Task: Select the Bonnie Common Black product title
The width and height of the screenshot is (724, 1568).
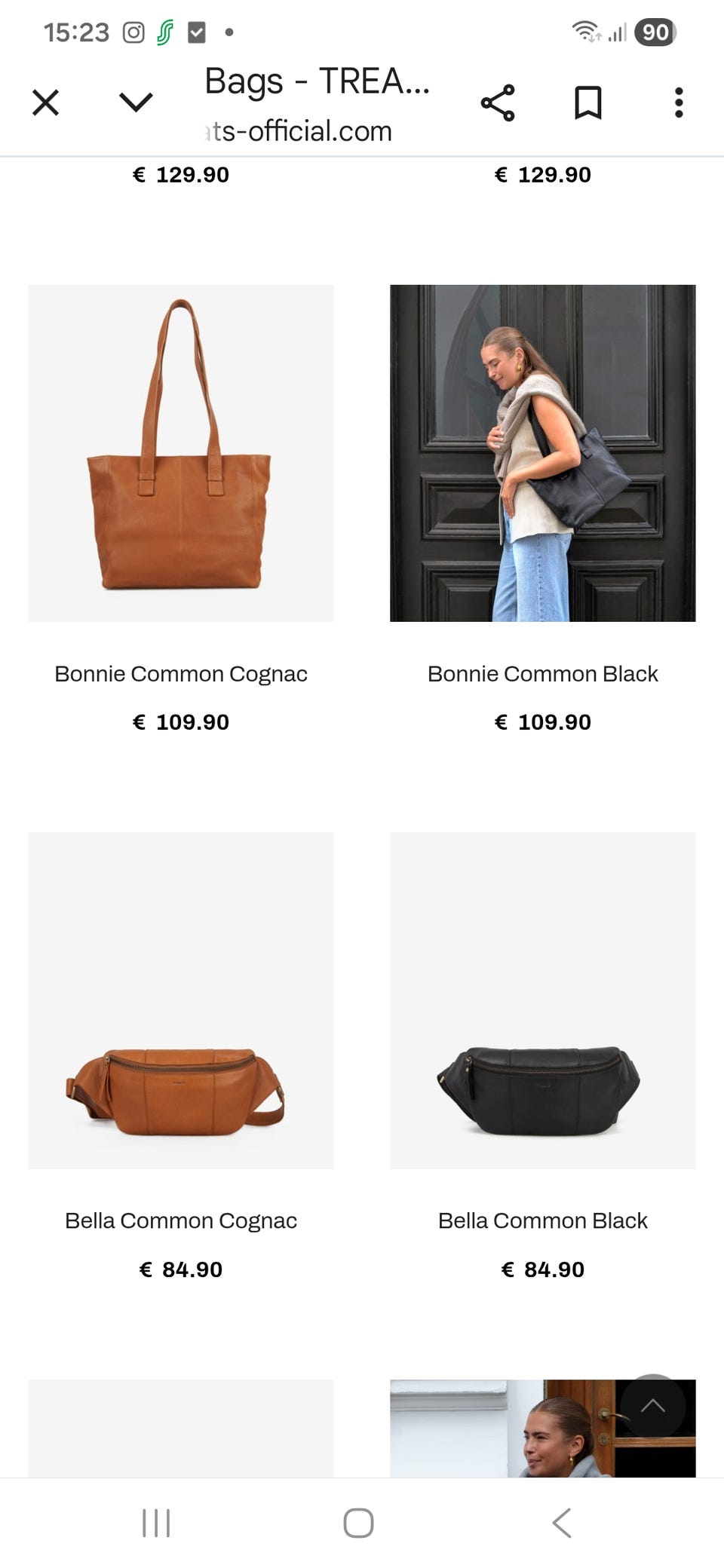Action: pos(543,674)
